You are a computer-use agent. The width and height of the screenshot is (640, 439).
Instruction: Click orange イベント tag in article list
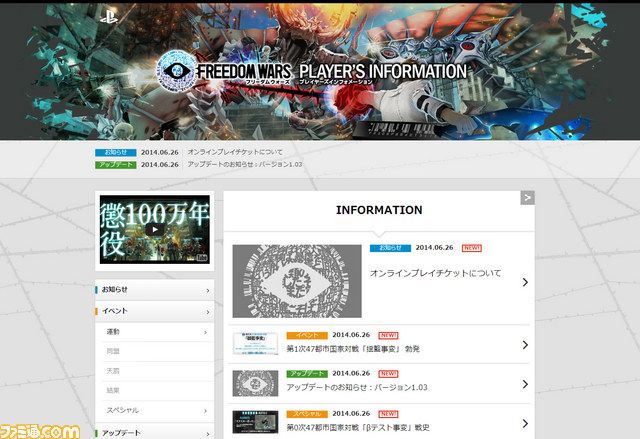tap(307, 335)
